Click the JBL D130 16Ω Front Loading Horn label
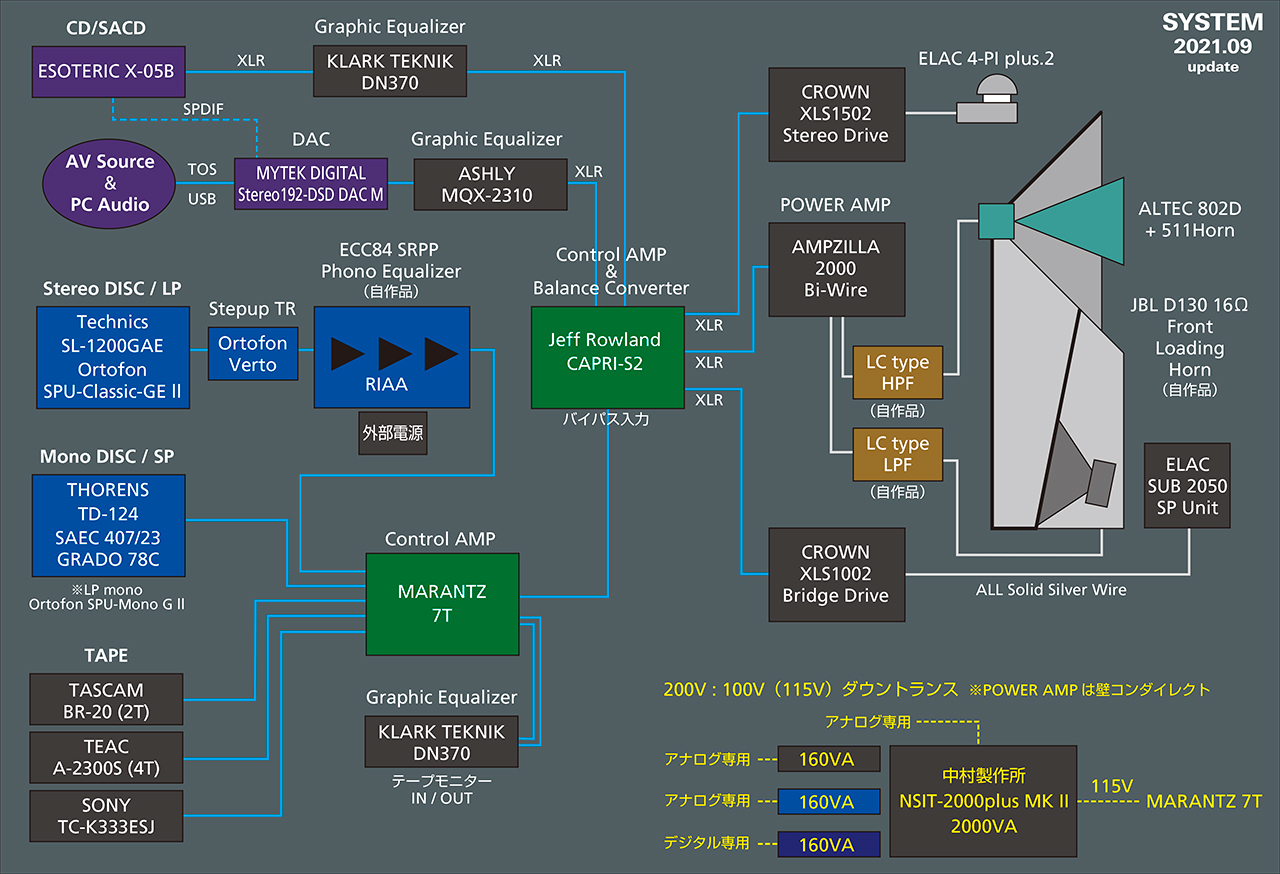Screen dimensions: 1280x874 (1189, 349)
